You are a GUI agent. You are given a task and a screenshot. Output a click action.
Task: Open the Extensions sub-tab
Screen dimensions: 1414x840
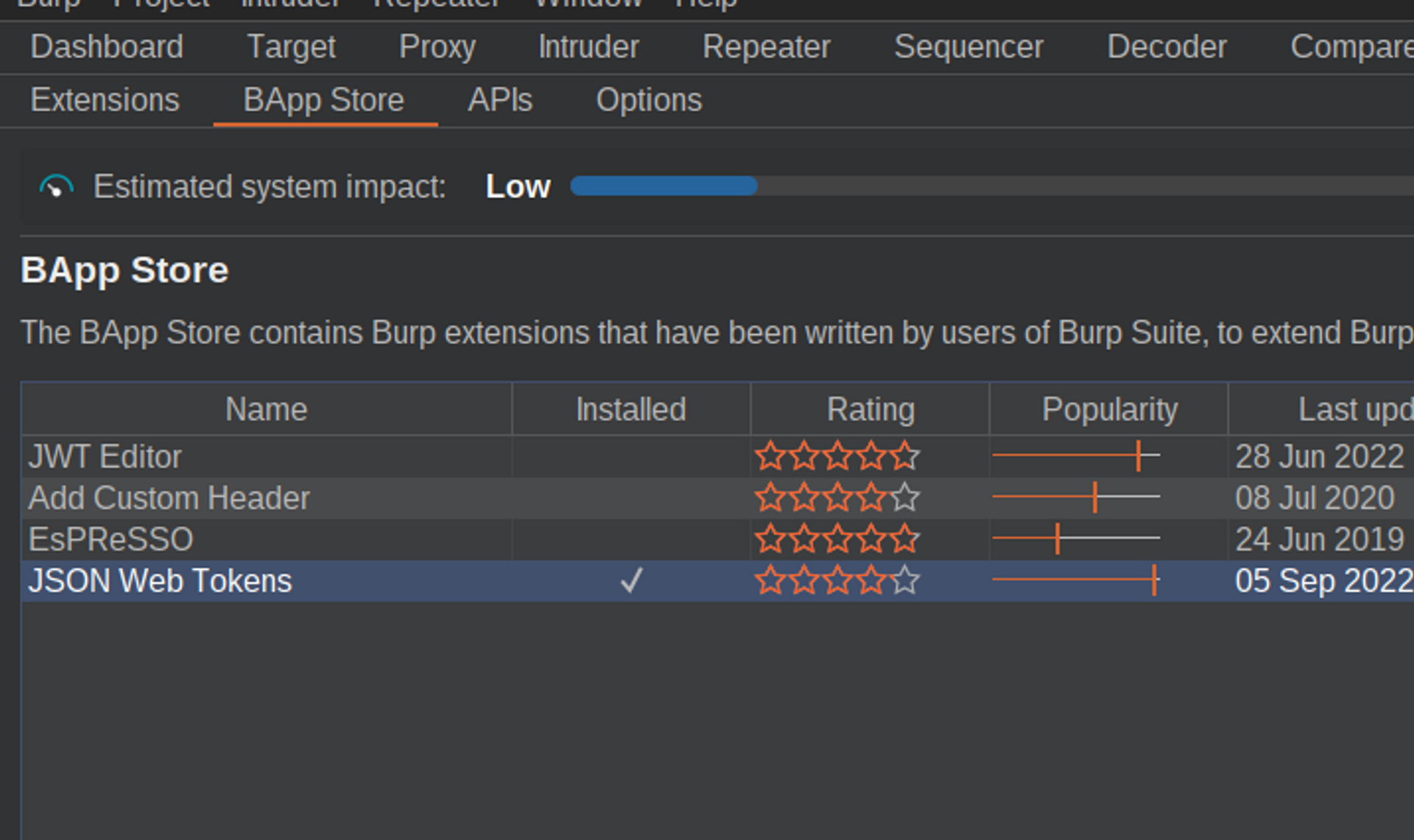(x=105, y=100)
